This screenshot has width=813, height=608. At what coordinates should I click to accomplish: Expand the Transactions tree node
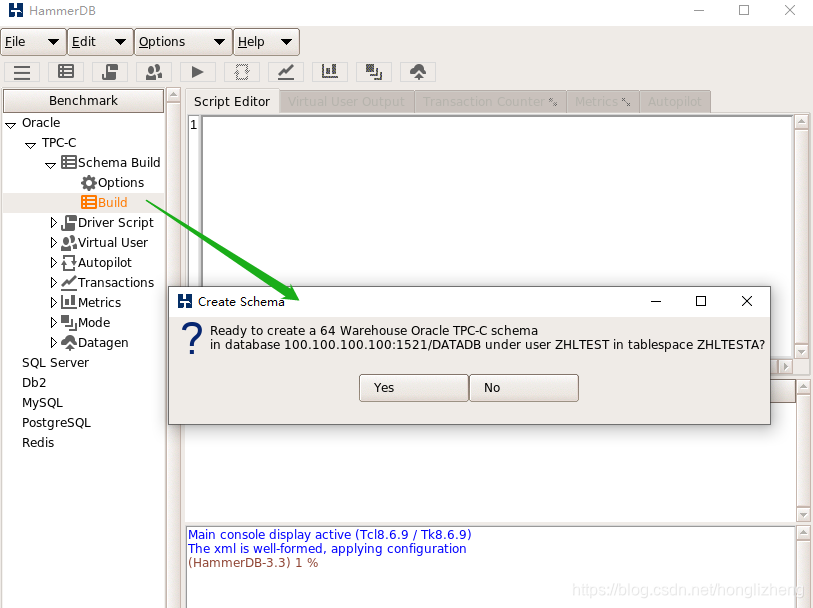pos(53,282)
